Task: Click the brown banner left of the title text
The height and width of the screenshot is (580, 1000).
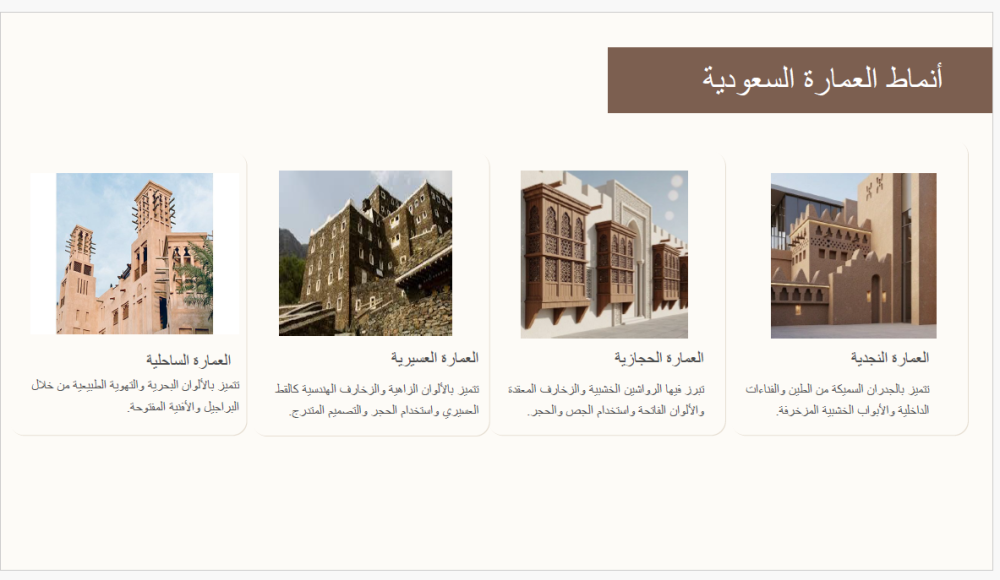Action: click(650, 80)
